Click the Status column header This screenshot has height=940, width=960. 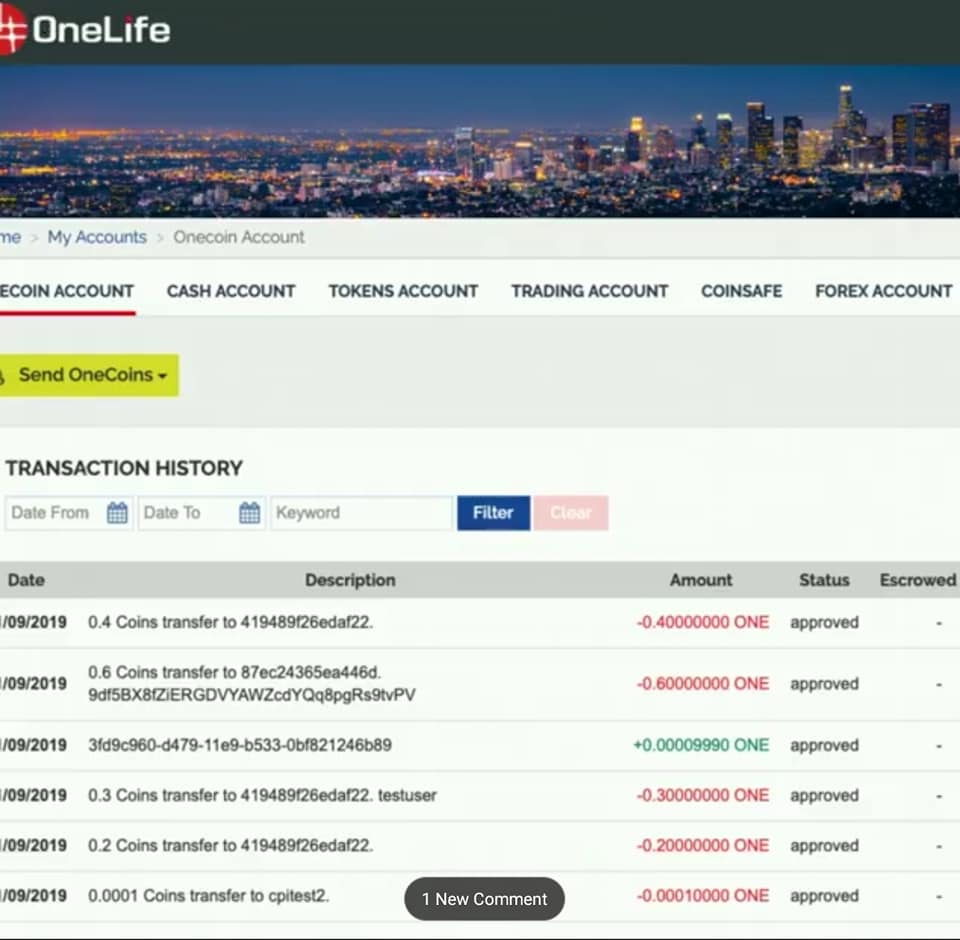point(824,580)
